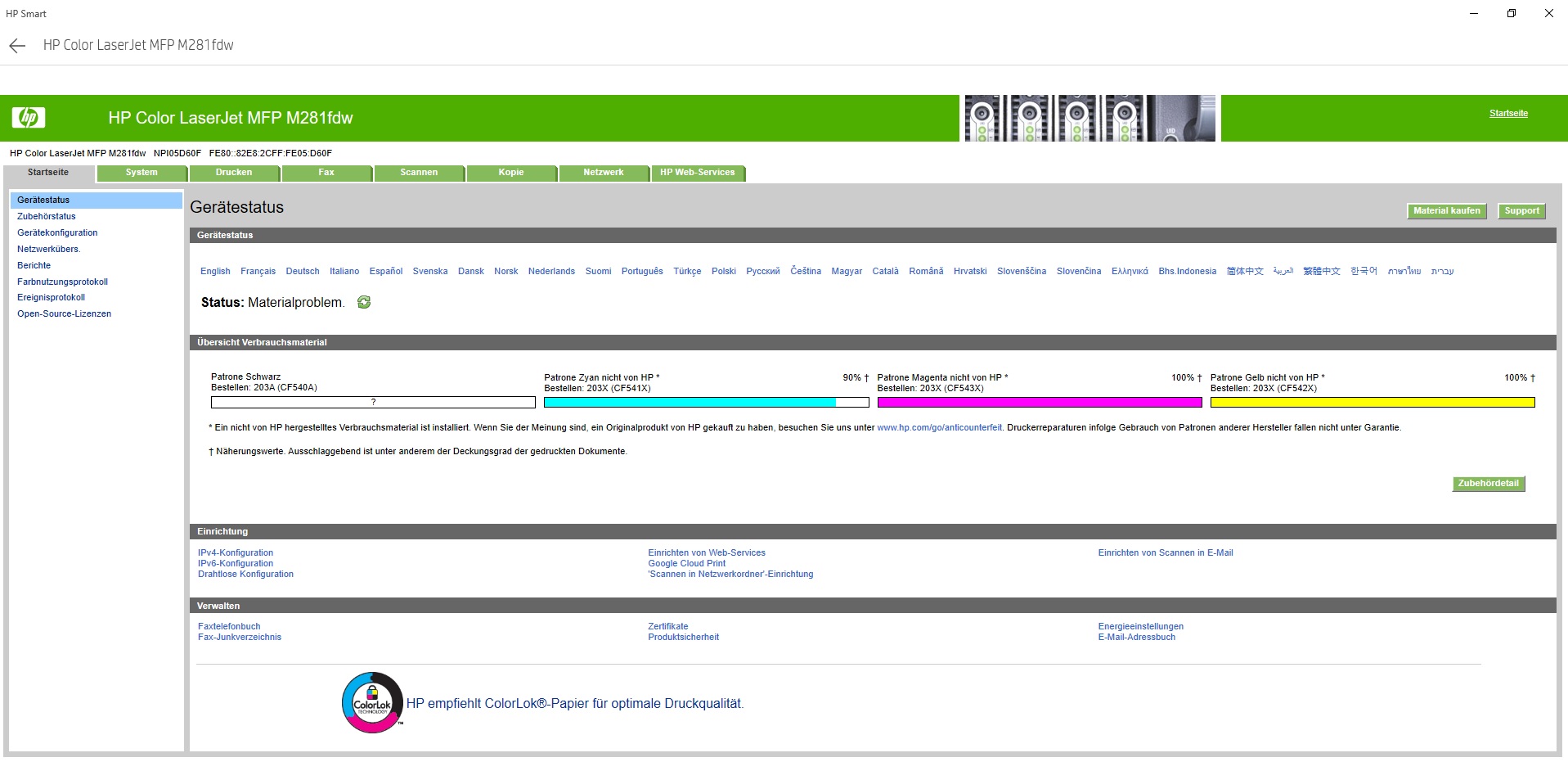1568x771 pixels.
Task: Click the black cartridge level bar
Action: [373, 403]
